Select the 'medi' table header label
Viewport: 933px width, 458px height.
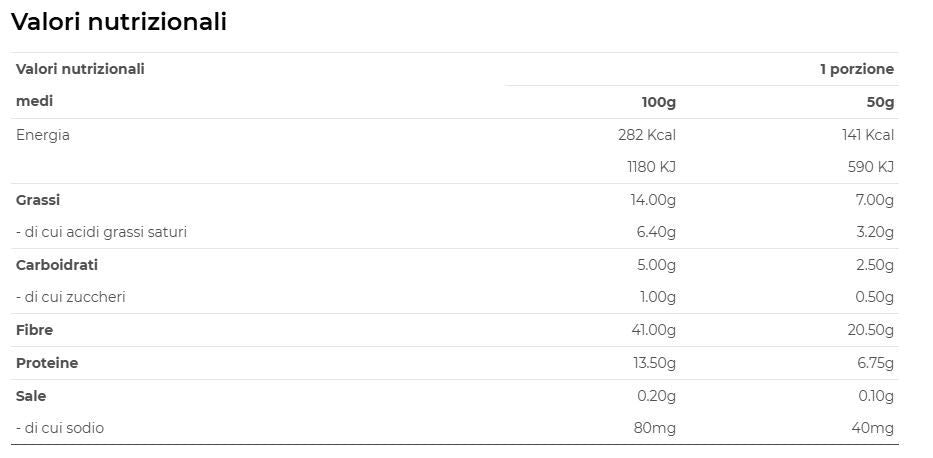tap(34, 102)
